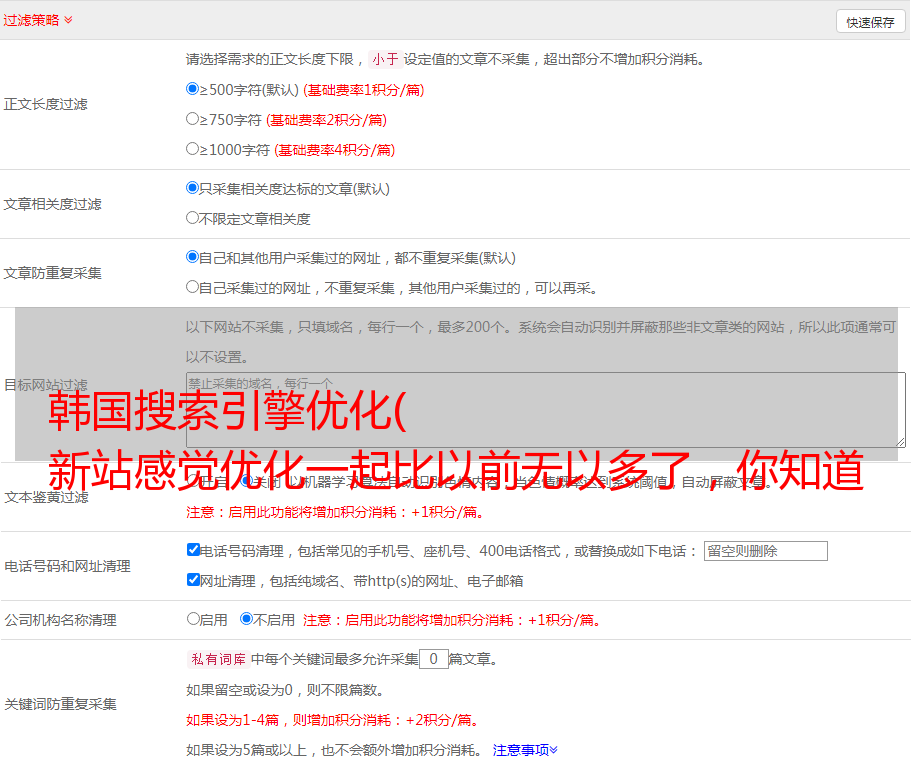Choose 不限定文章相关度 option
Viewport: 912px width, 768px height.
point(192,218)
